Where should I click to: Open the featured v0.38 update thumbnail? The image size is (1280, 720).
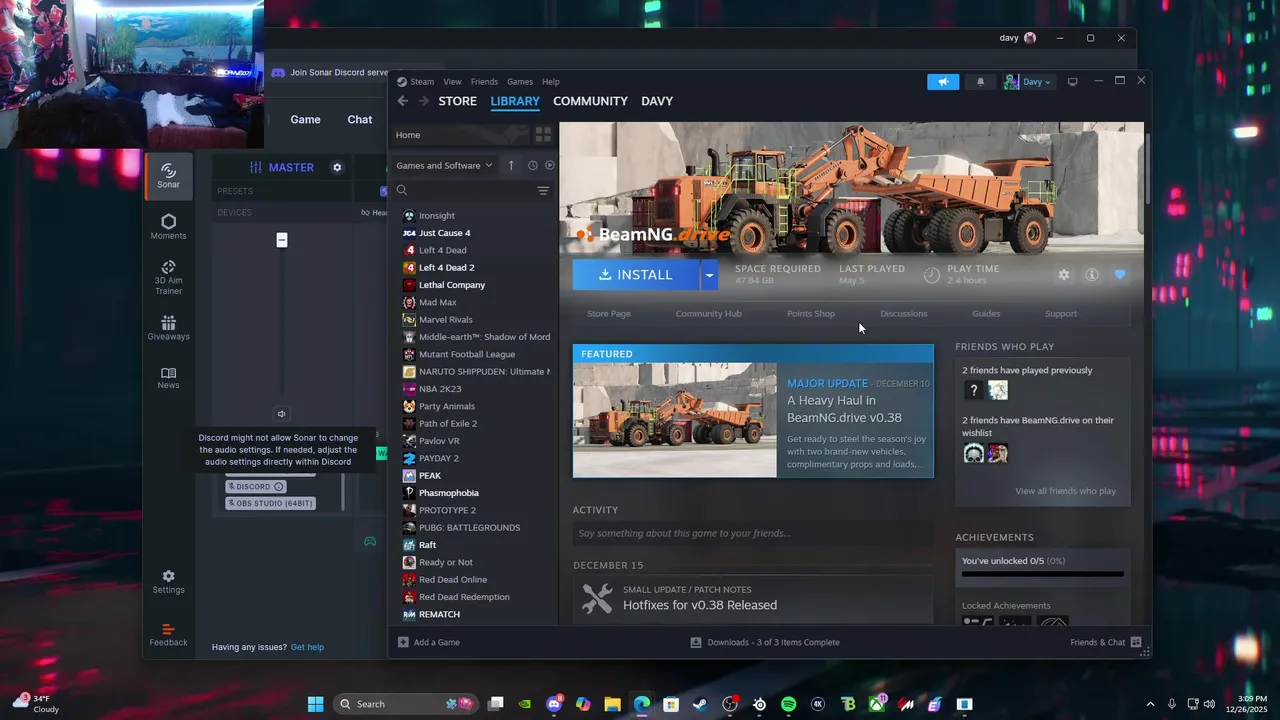click(675, 420)
